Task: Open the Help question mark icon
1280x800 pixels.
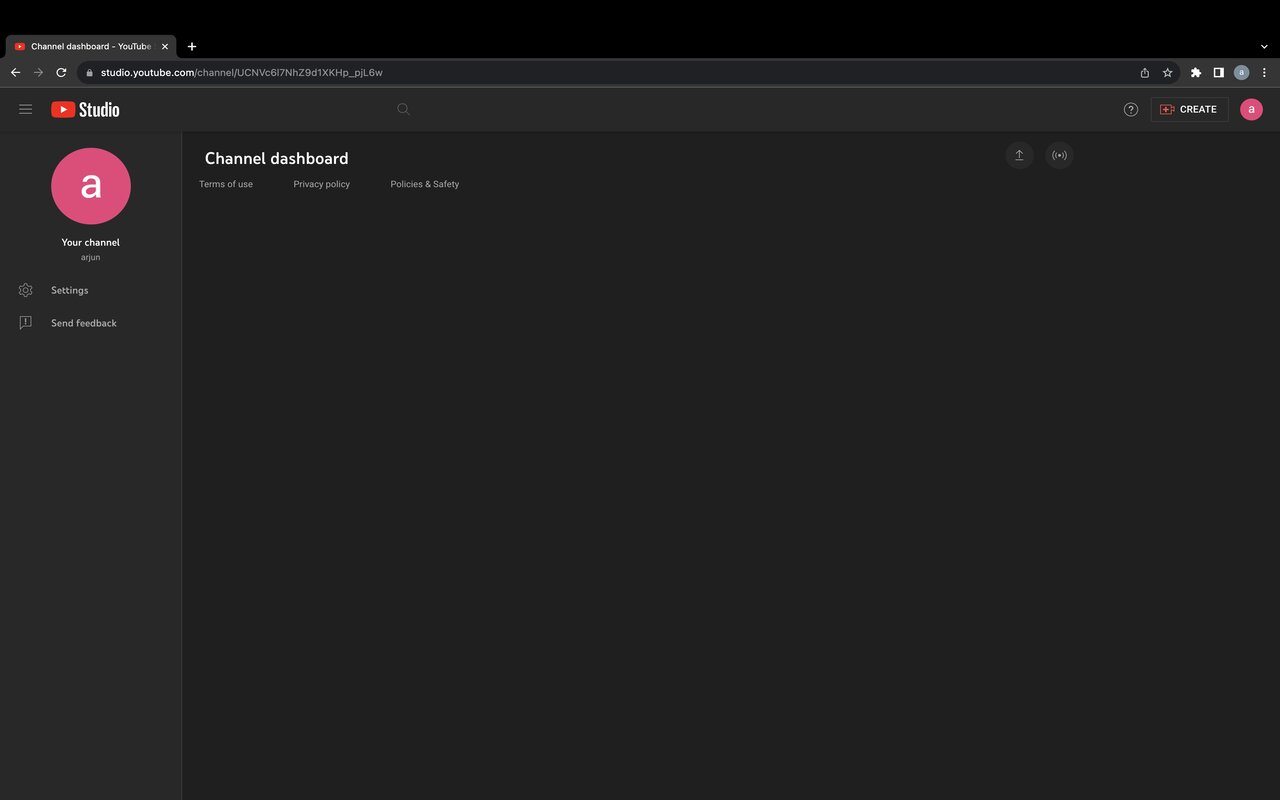Action: tap(1130, 109)
